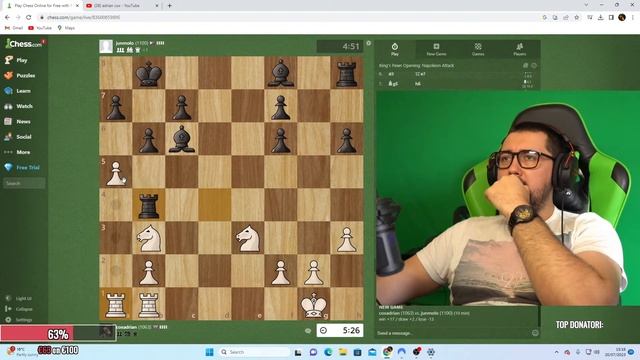The width and height of the screenshot is (640, 360).
Task: Click opponent username above the board
Action: click(124, 43)
